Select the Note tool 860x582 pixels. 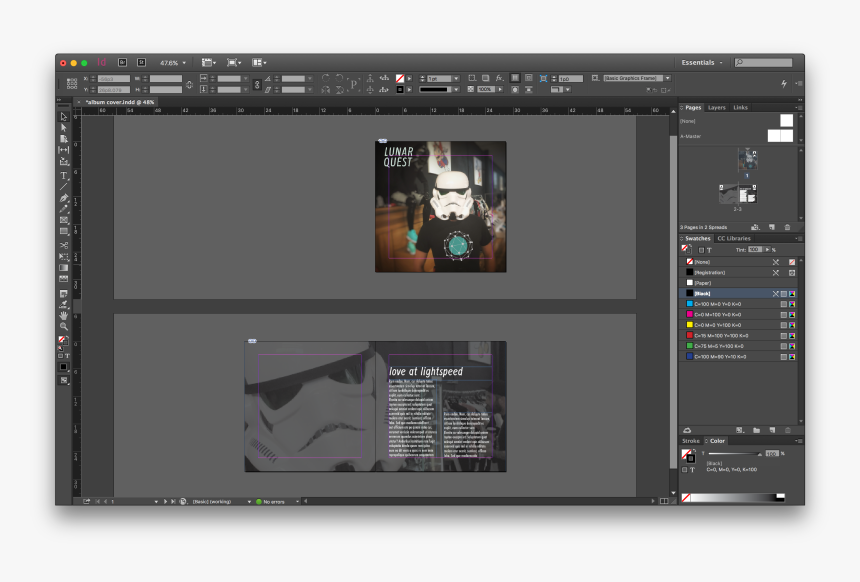(64, 293)
